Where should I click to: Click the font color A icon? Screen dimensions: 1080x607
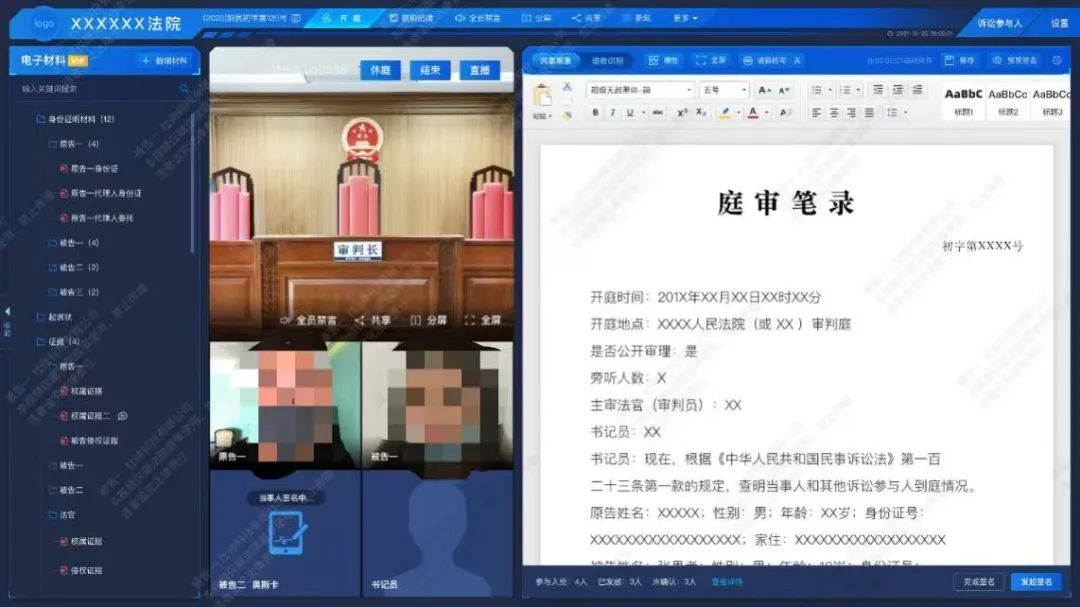tap(753, 112)
